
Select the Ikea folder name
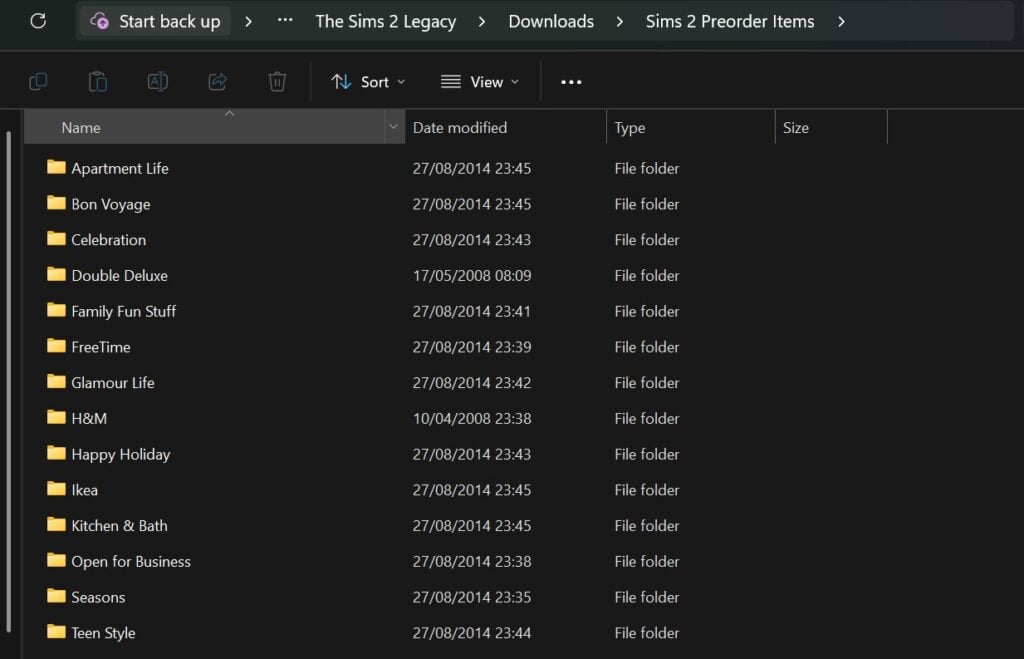[84, 490]
